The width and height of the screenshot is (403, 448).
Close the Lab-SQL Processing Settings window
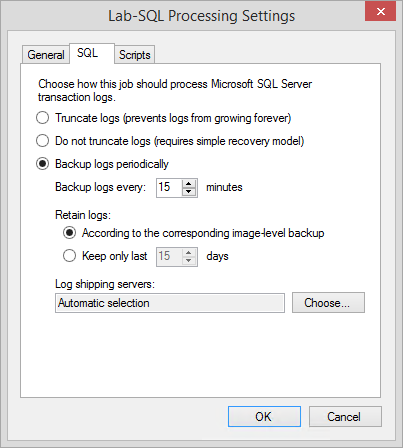(x=380, y=12)
